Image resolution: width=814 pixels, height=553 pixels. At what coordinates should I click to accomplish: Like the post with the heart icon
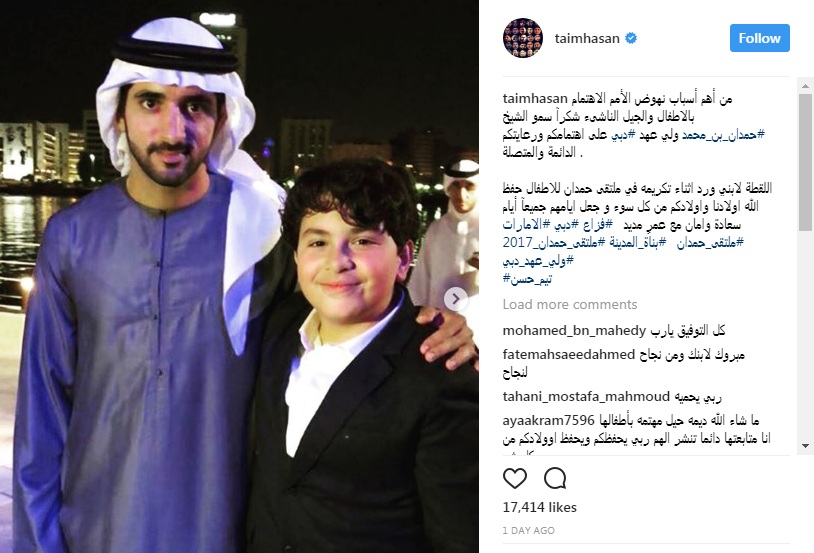point(514,478)
